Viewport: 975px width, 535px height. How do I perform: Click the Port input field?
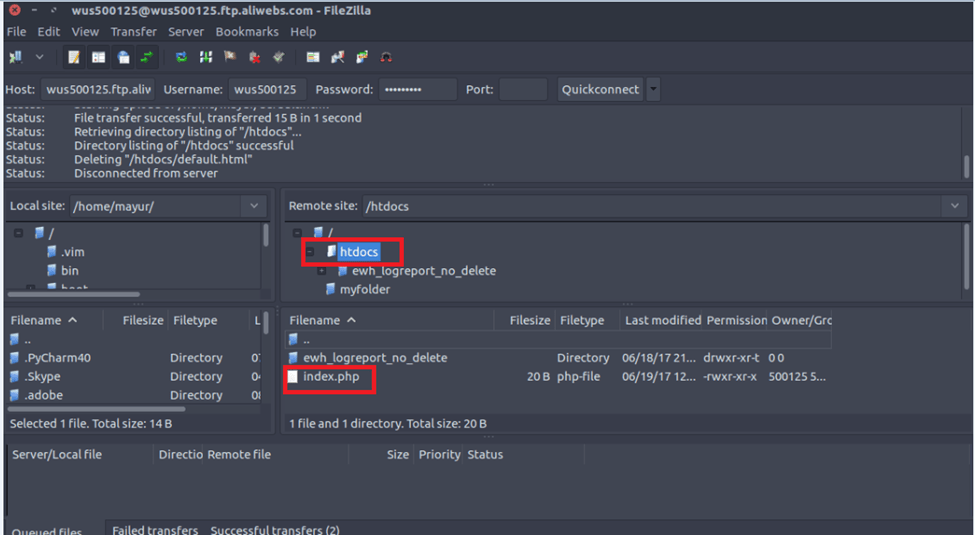523,90
